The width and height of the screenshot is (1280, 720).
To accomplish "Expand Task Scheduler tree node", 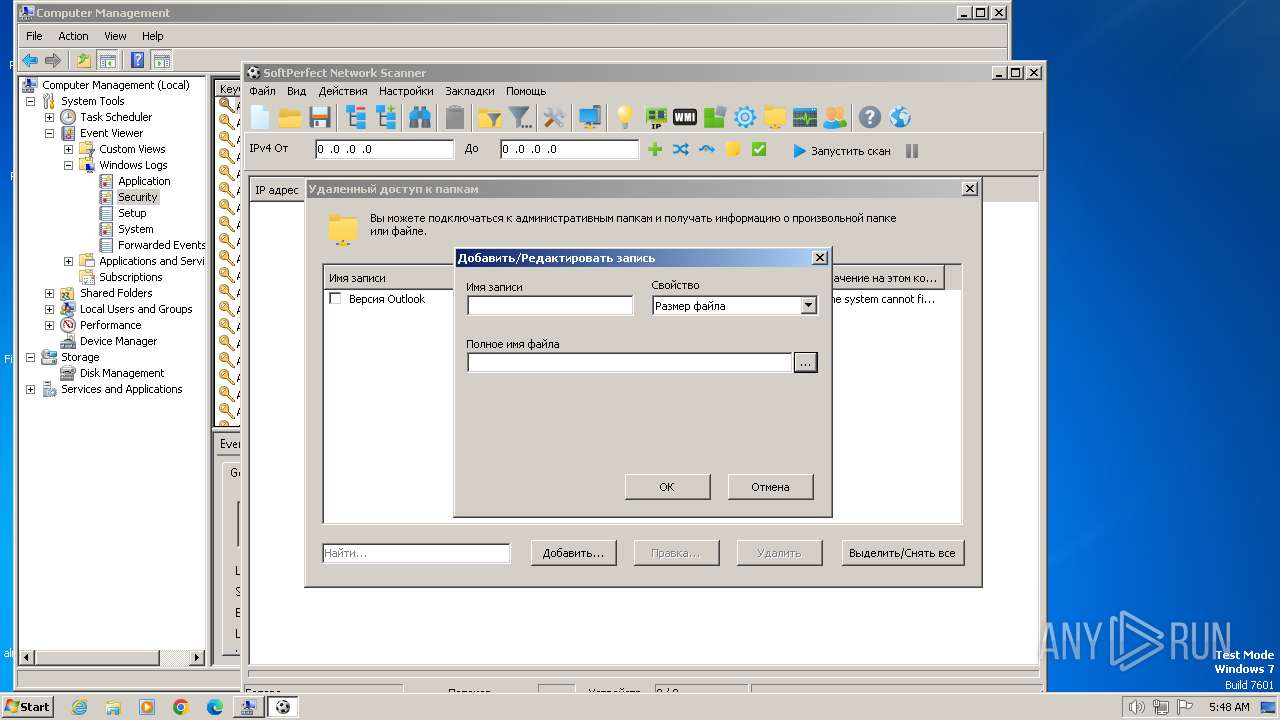I will [49, 117].
